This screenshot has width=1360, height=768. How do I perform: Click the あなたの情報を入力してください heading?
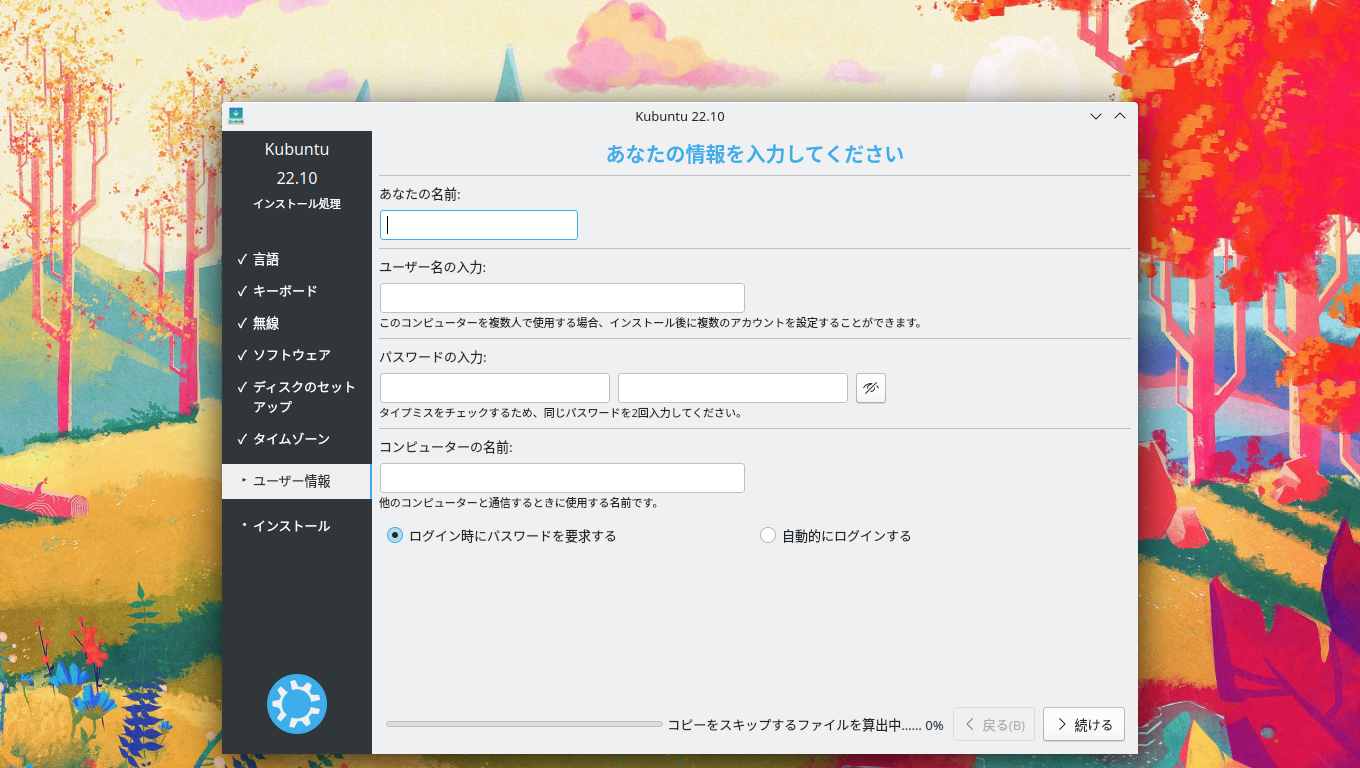(x=755, y=153)
